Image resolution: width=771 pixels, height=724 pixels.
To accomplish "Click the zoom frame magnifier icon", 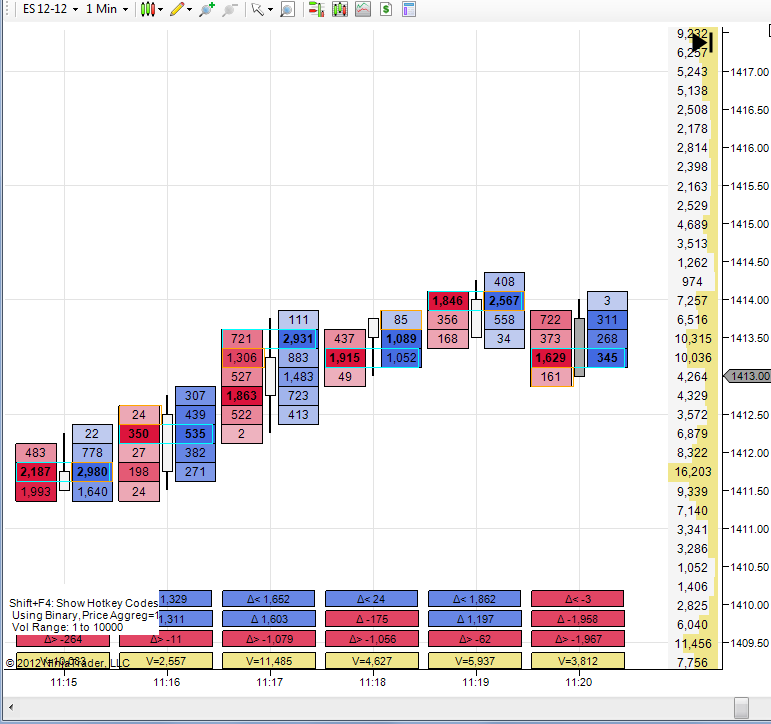I will coord(287,9).
